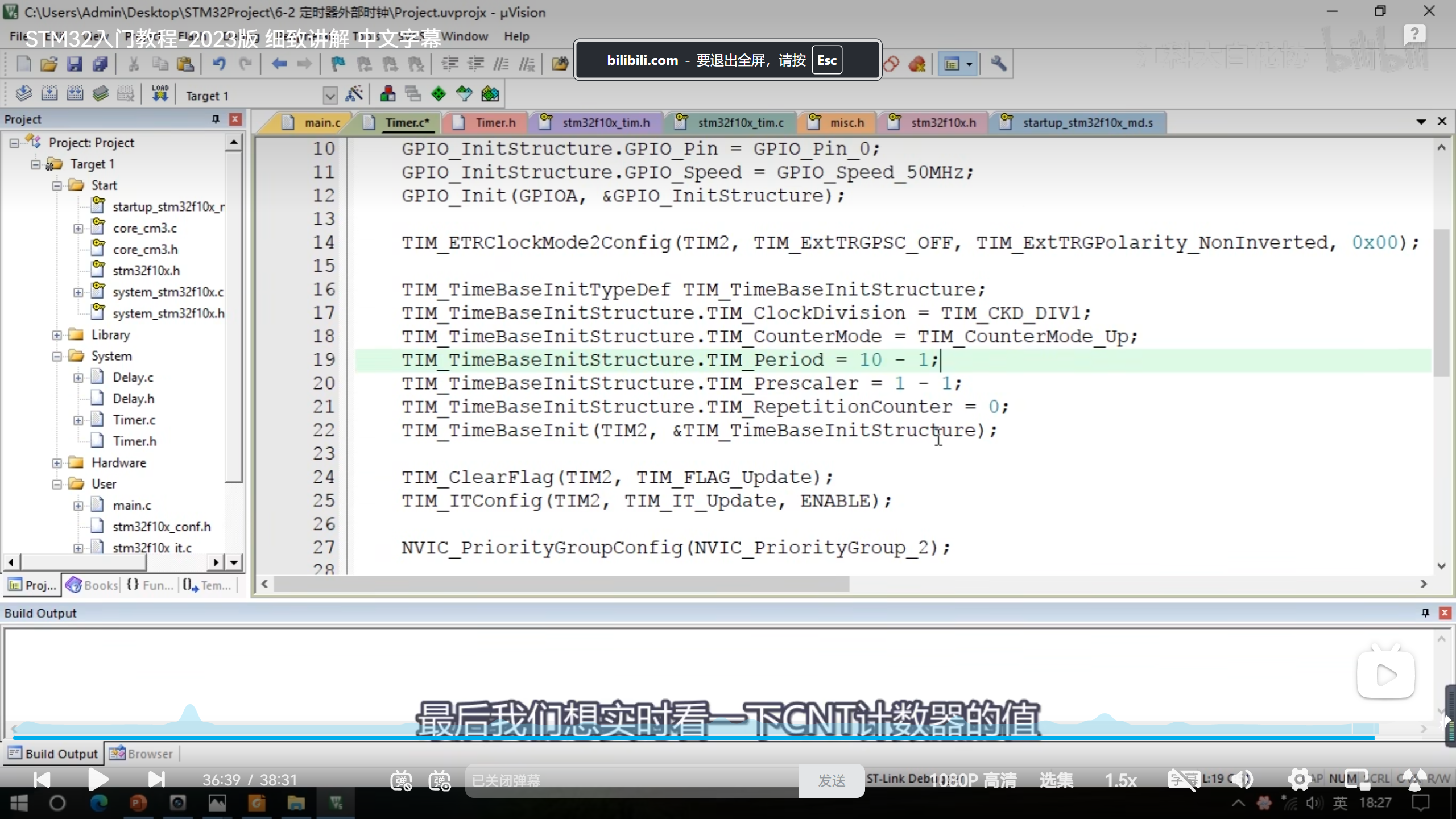Click the 发送 send button

pos(832,780)
